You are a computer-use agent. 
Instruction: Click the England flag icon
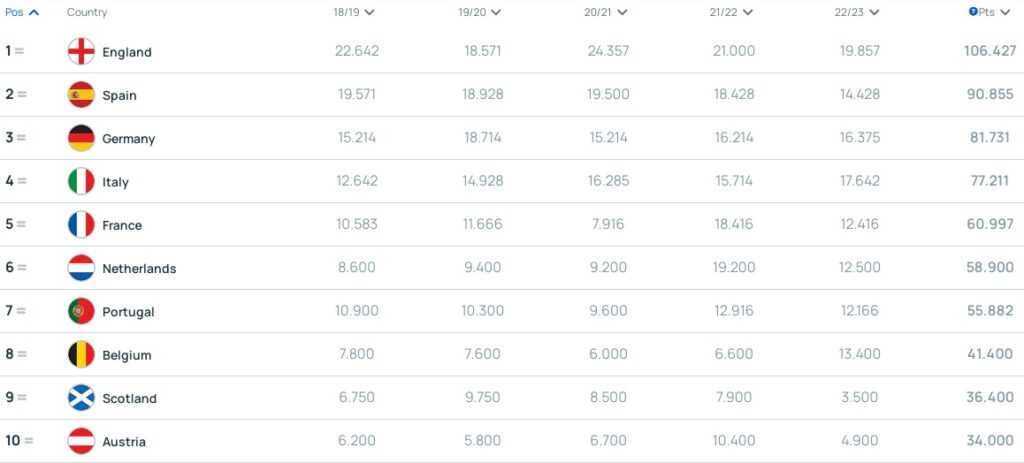81,52
